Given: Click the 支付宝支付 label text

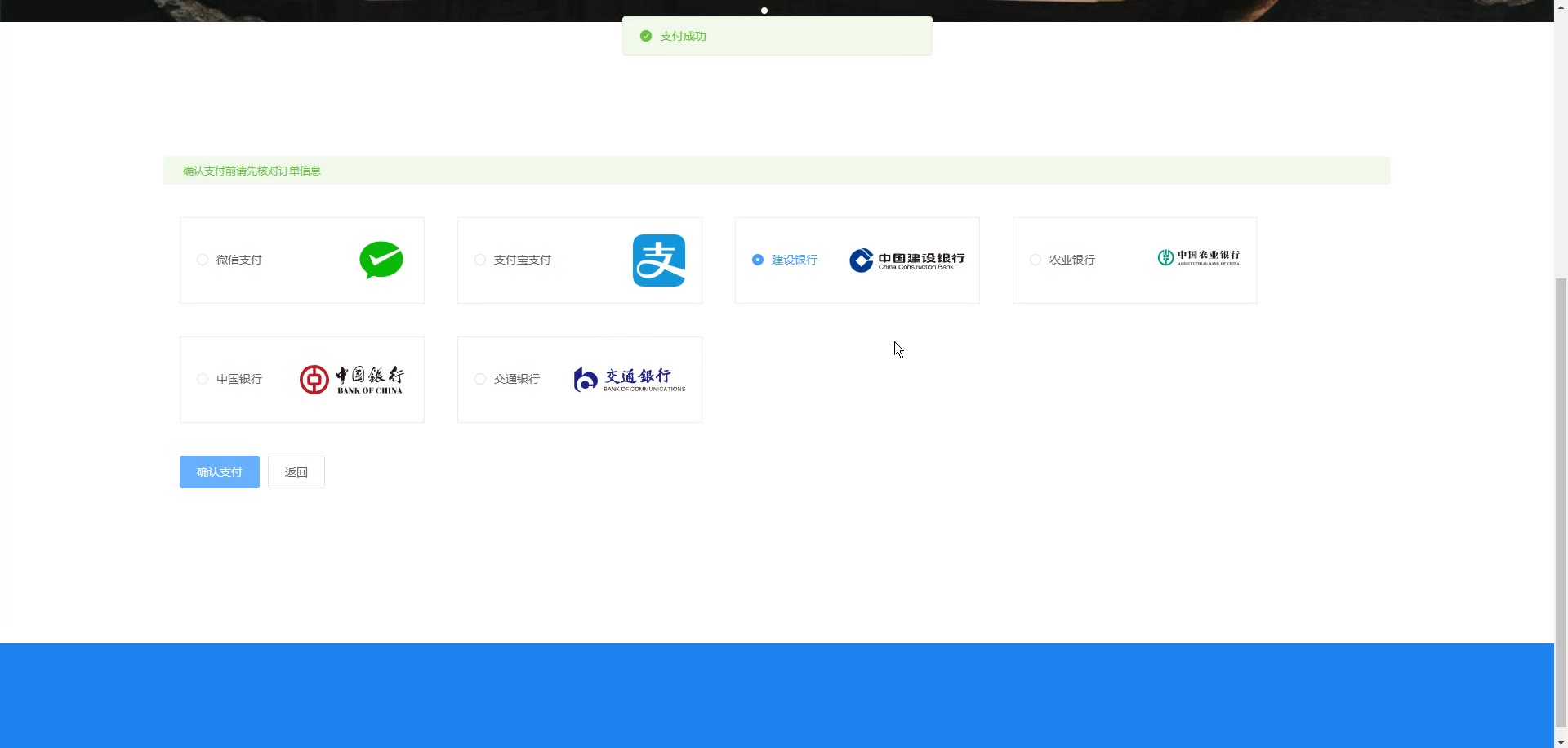Looking at the screenshot, I should point(523,260).
